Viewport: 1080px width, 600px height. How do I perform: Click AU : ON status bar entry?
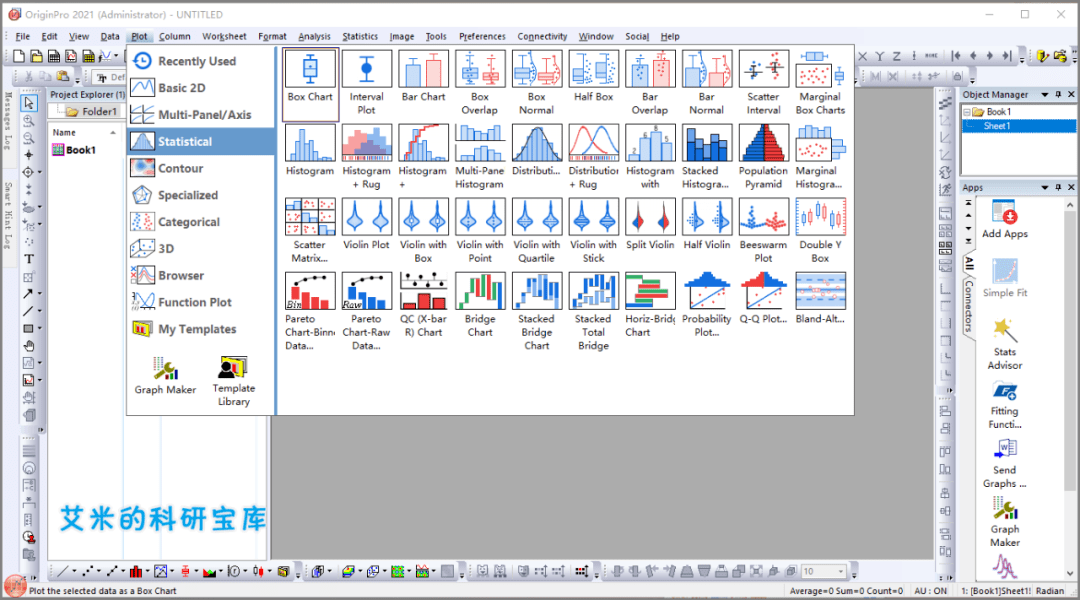[x=930, y=591]
